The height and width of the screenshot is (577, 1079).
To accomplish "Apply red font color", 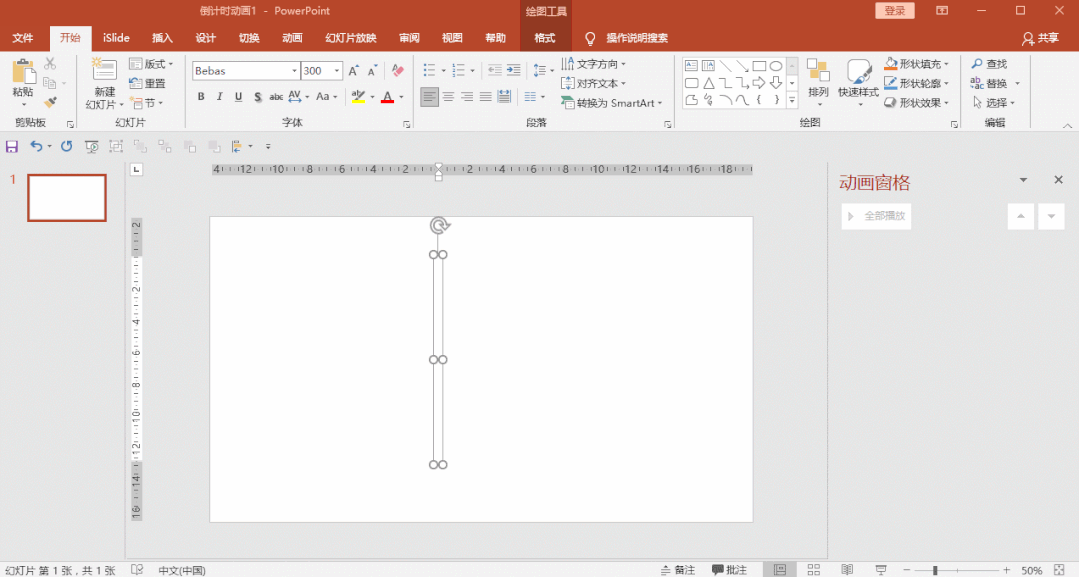I will (387, 96).
